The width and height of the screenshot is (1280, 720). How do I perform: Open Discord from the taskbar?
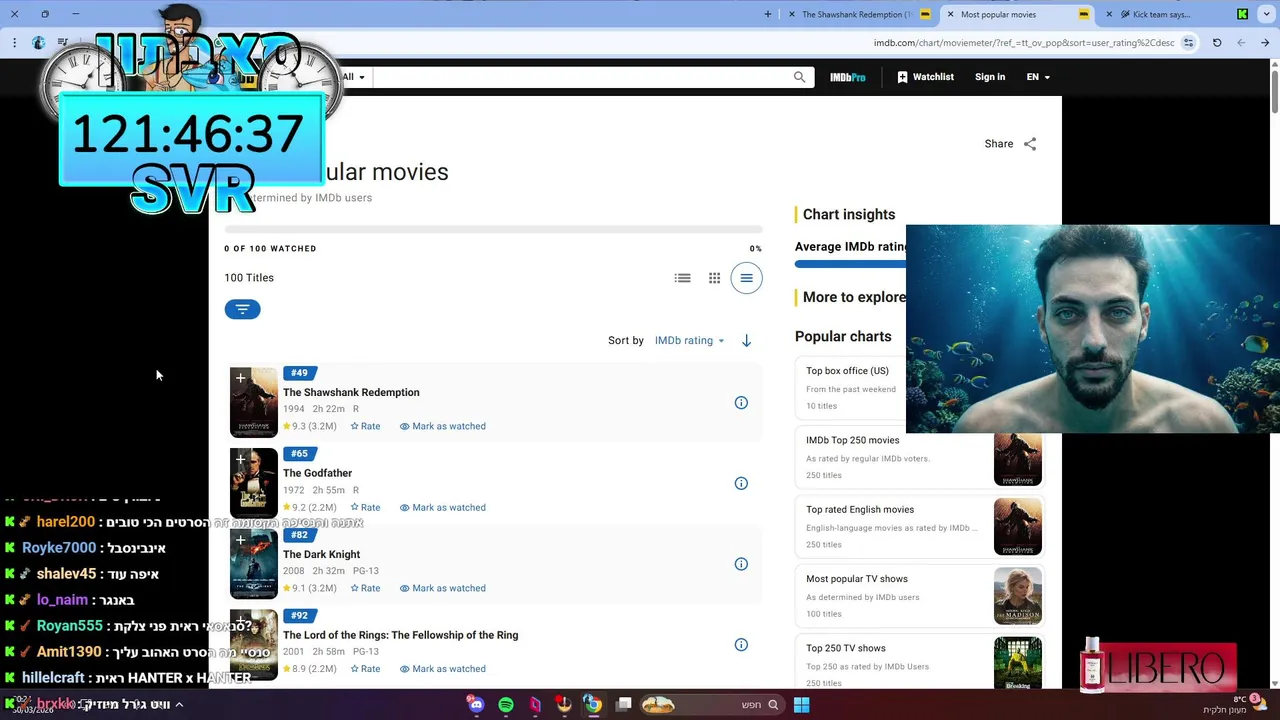476,705
